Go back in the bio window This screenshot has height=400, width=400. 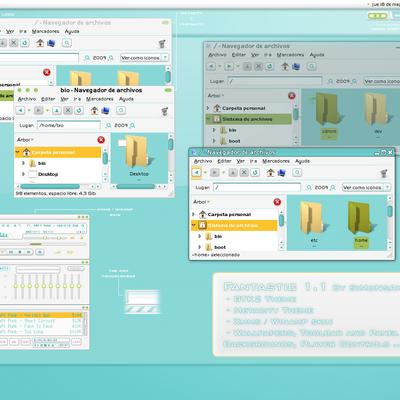(20, 110)
